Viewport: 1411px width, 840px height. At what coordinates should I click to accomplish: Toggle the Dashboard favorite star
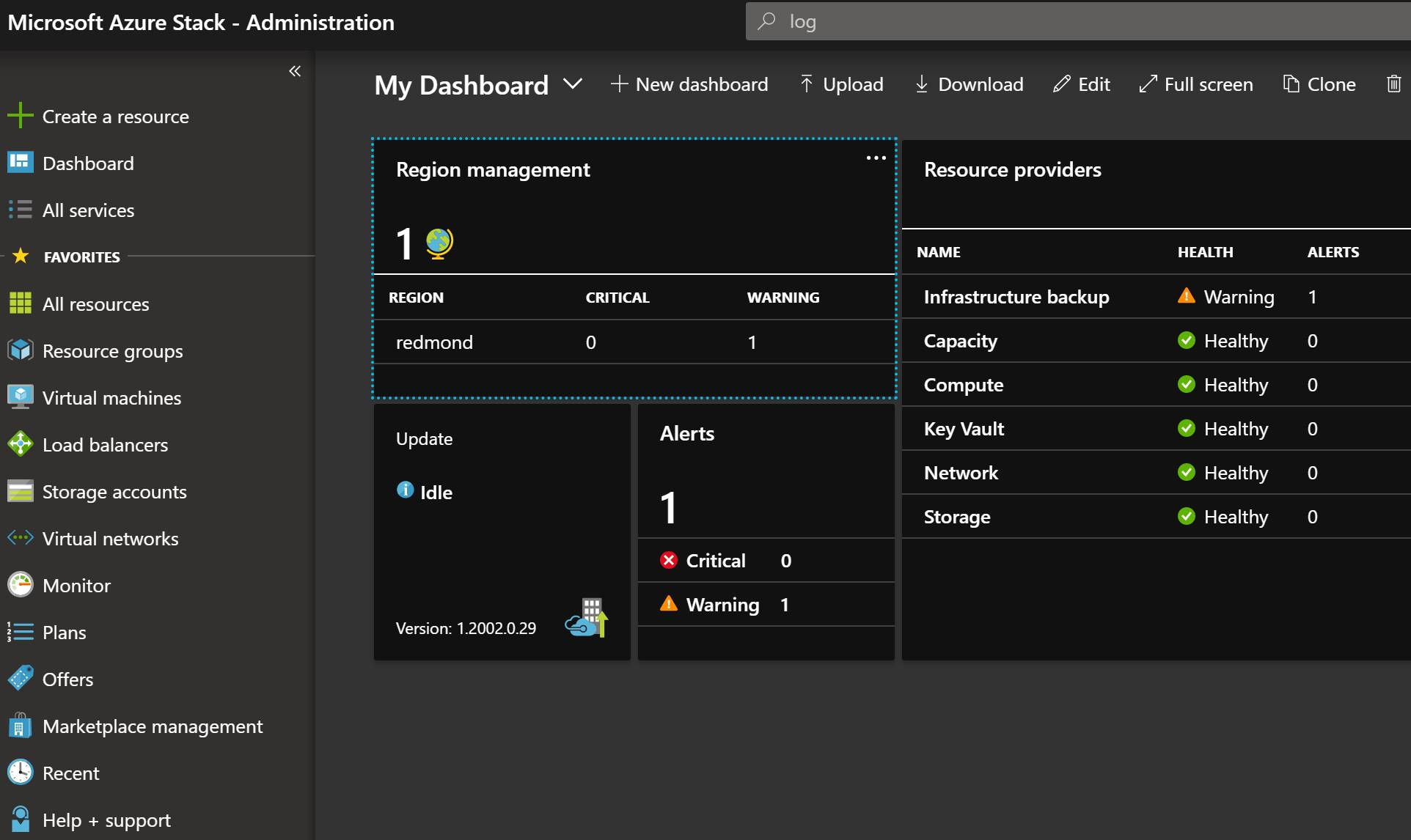tap(291, 163)
